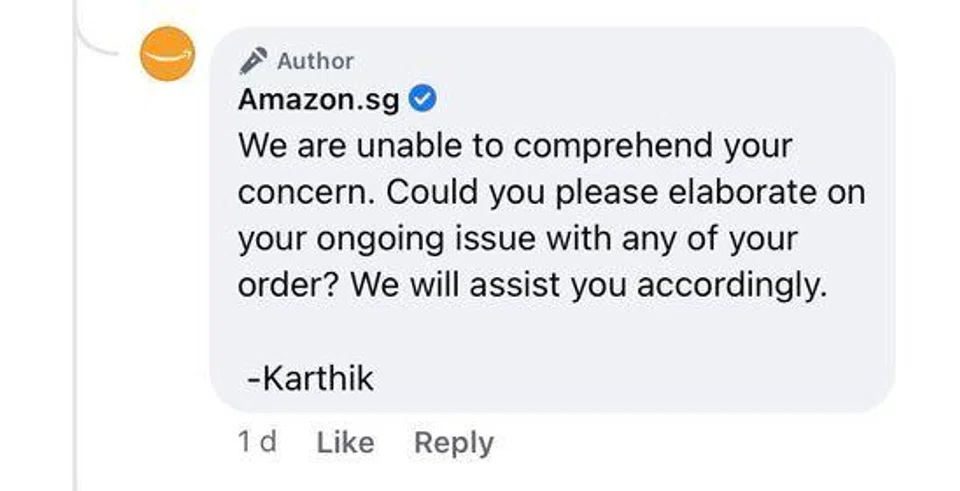The width and height of the screenshot is (960, 491).
Task: Click the word assist in comment
Action: tap(516, 285)
